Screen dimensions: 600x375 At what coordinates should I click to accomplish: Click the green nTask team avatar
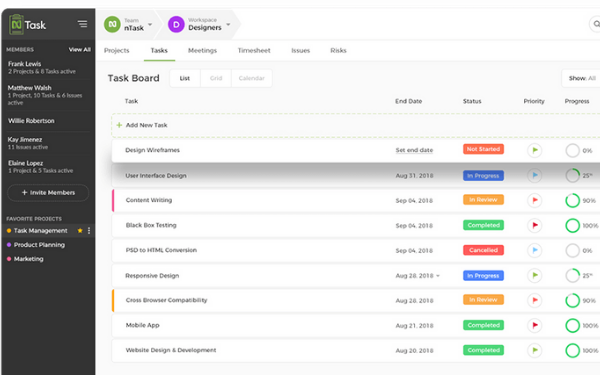112,24
